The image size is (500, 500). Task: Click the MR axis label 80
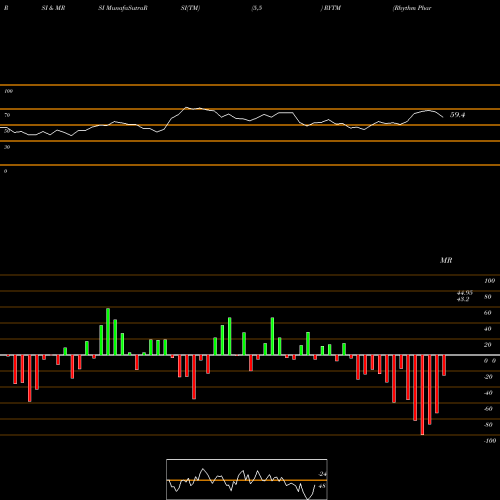[x=488, y=297]
